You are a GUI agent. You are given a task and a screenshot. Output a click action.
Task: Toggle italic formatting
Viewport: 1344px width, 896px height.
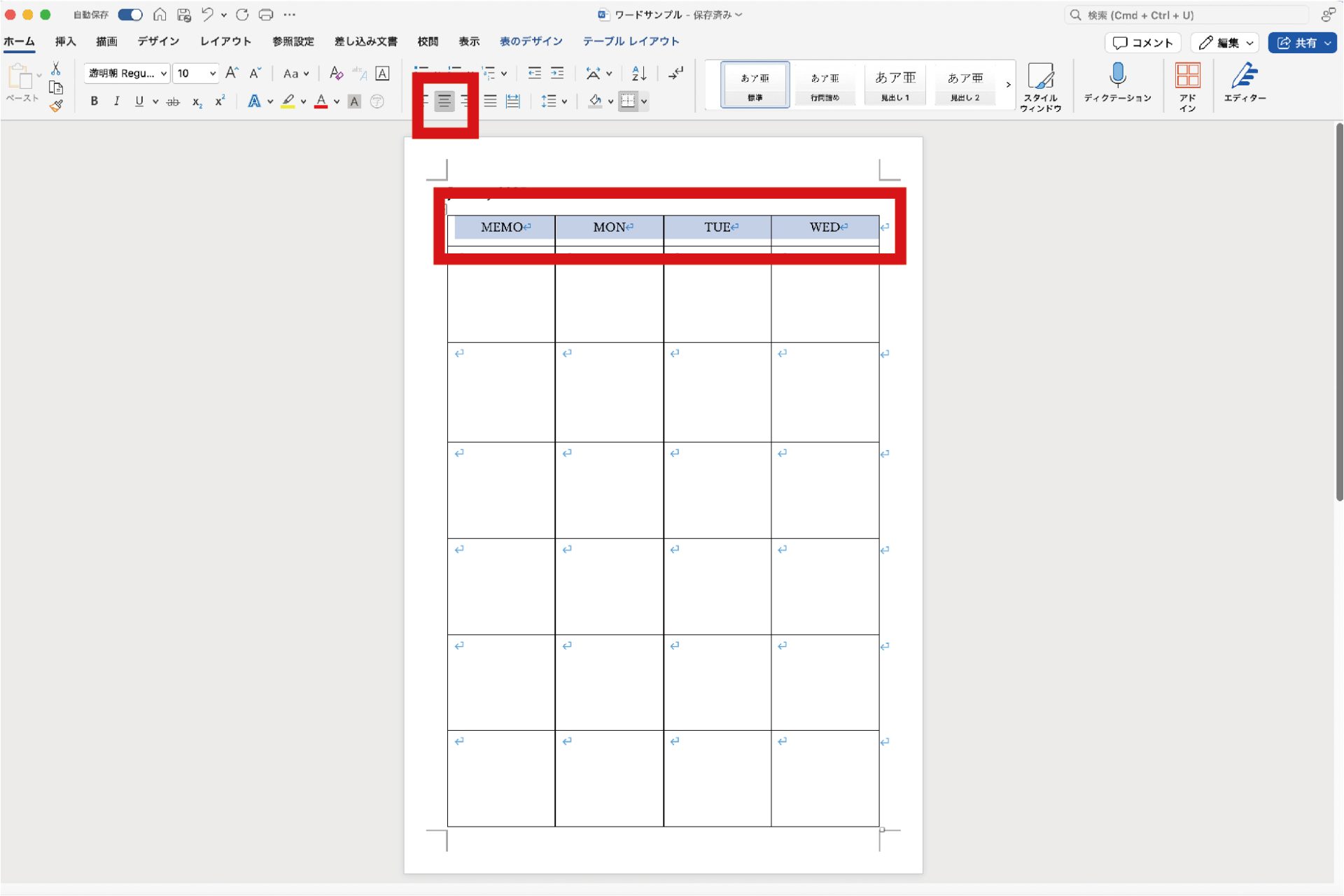[116, 101]
